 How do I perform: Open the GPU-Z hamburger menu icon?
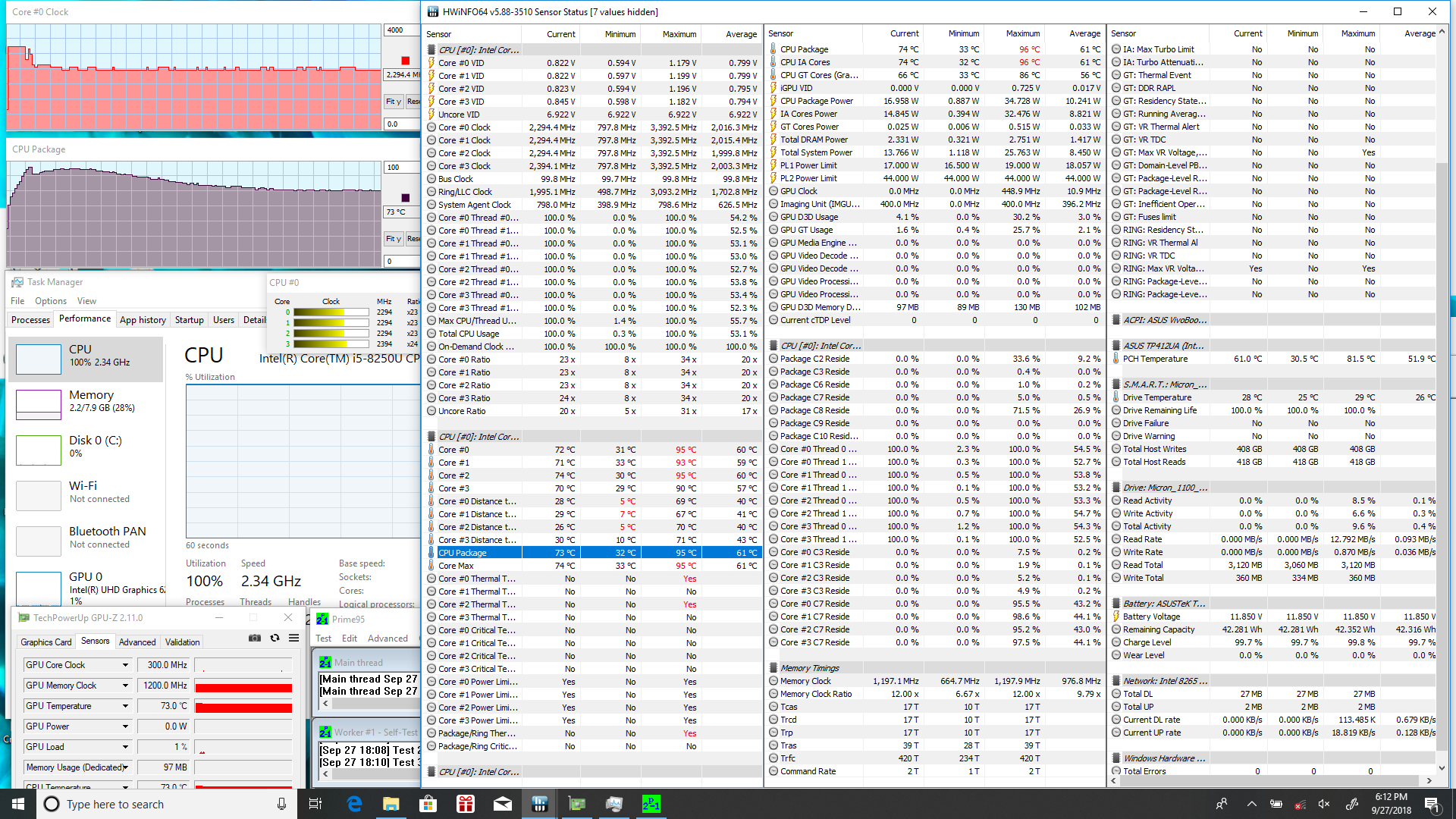coord(293,639)
